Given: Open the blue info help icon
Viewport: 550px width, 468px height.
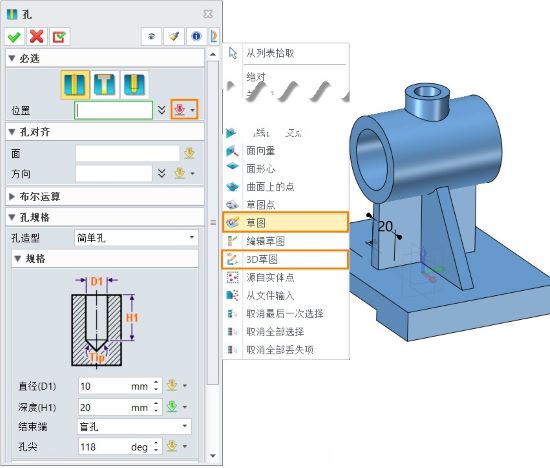Looking at the screenshot, I should point(196,36).
